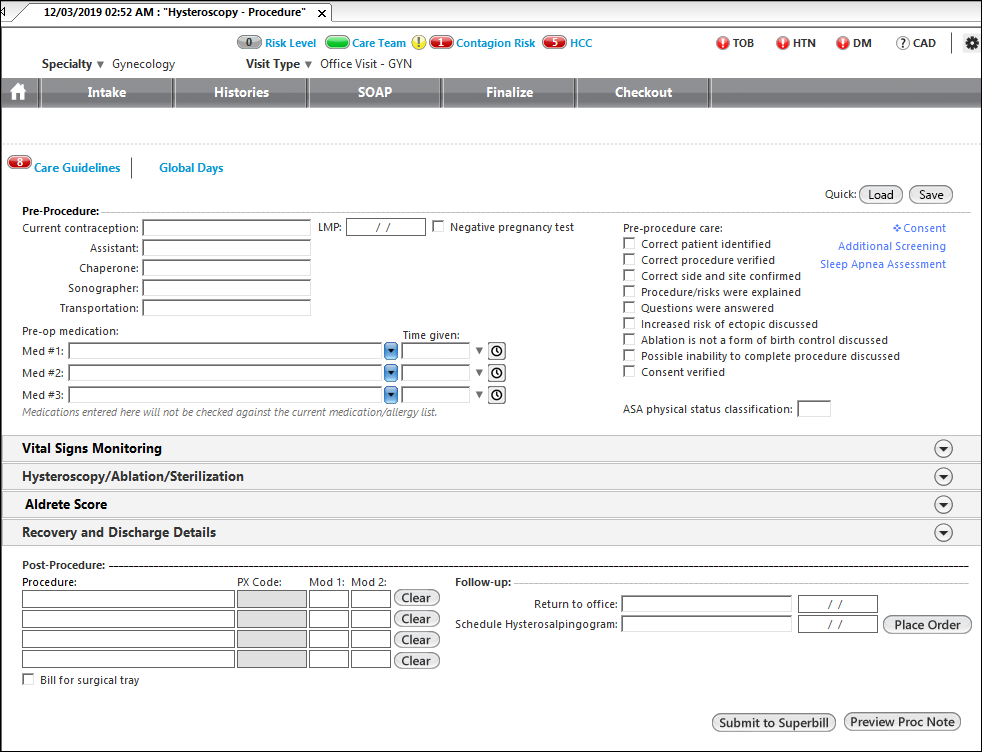The width and height of the screenshot is (982, 752).
Task: Go to the home icon tab
Action: 18,92
